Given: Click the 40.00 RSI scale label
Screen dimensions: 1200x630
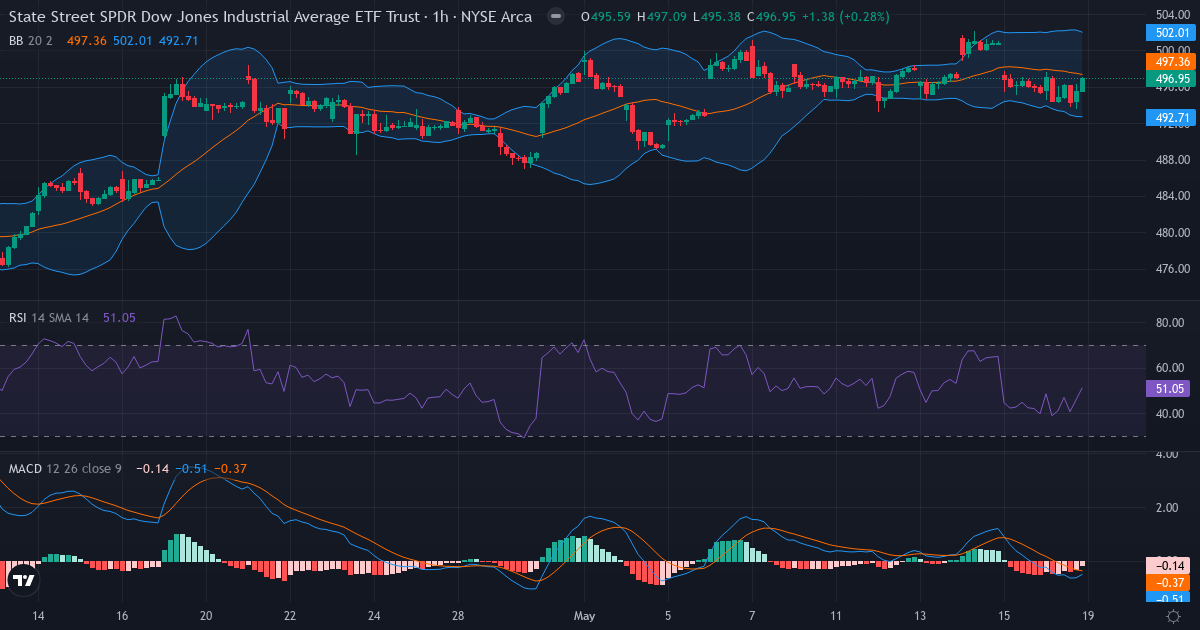Looking at the screenshot, I should (x=1172, y=413).
